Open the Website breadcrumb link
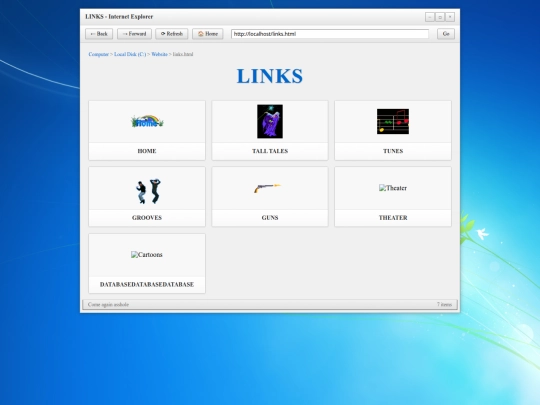Screen dimensions: 540x405 [159, 54]
